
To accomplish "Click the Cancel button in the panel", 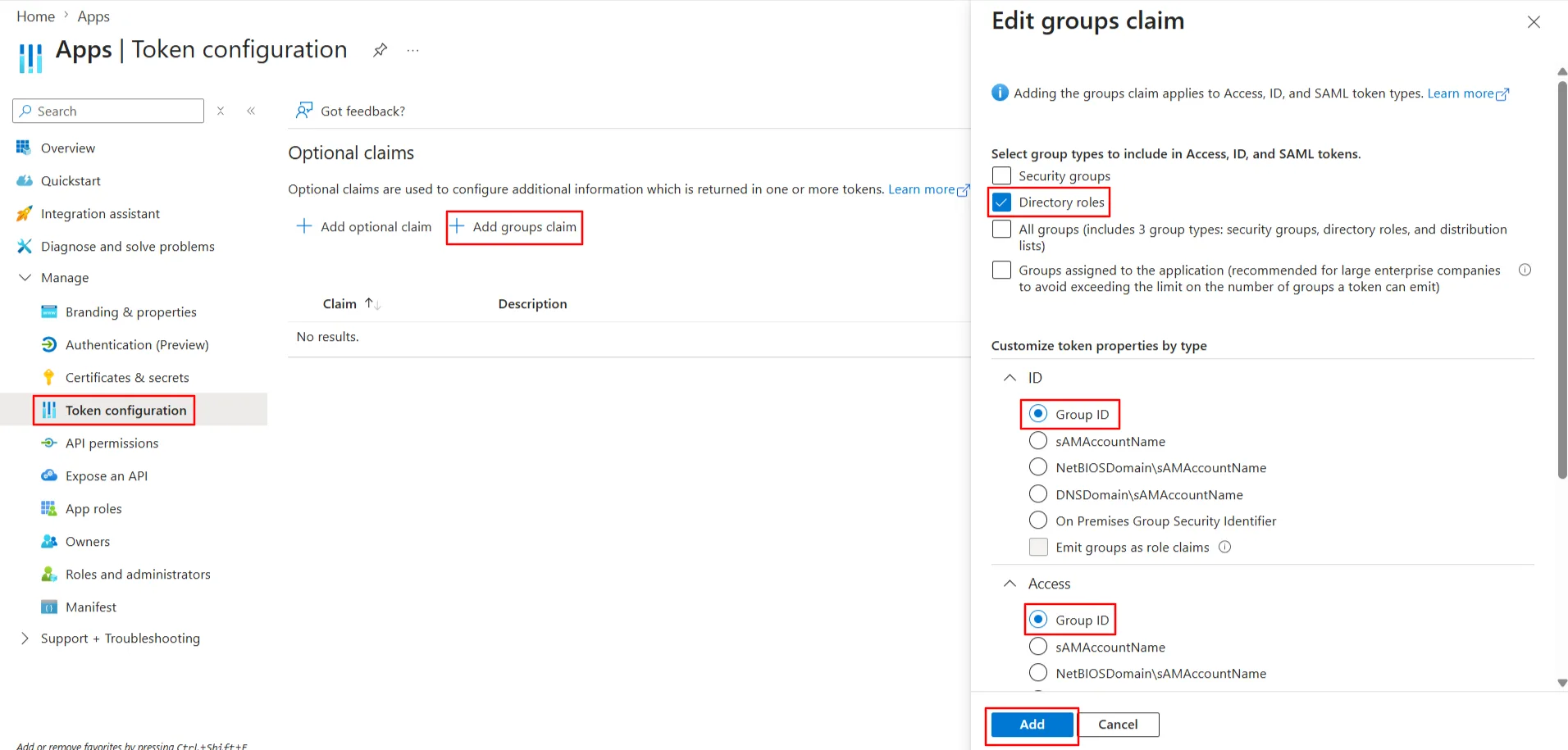I will (x=1118, y=725).
